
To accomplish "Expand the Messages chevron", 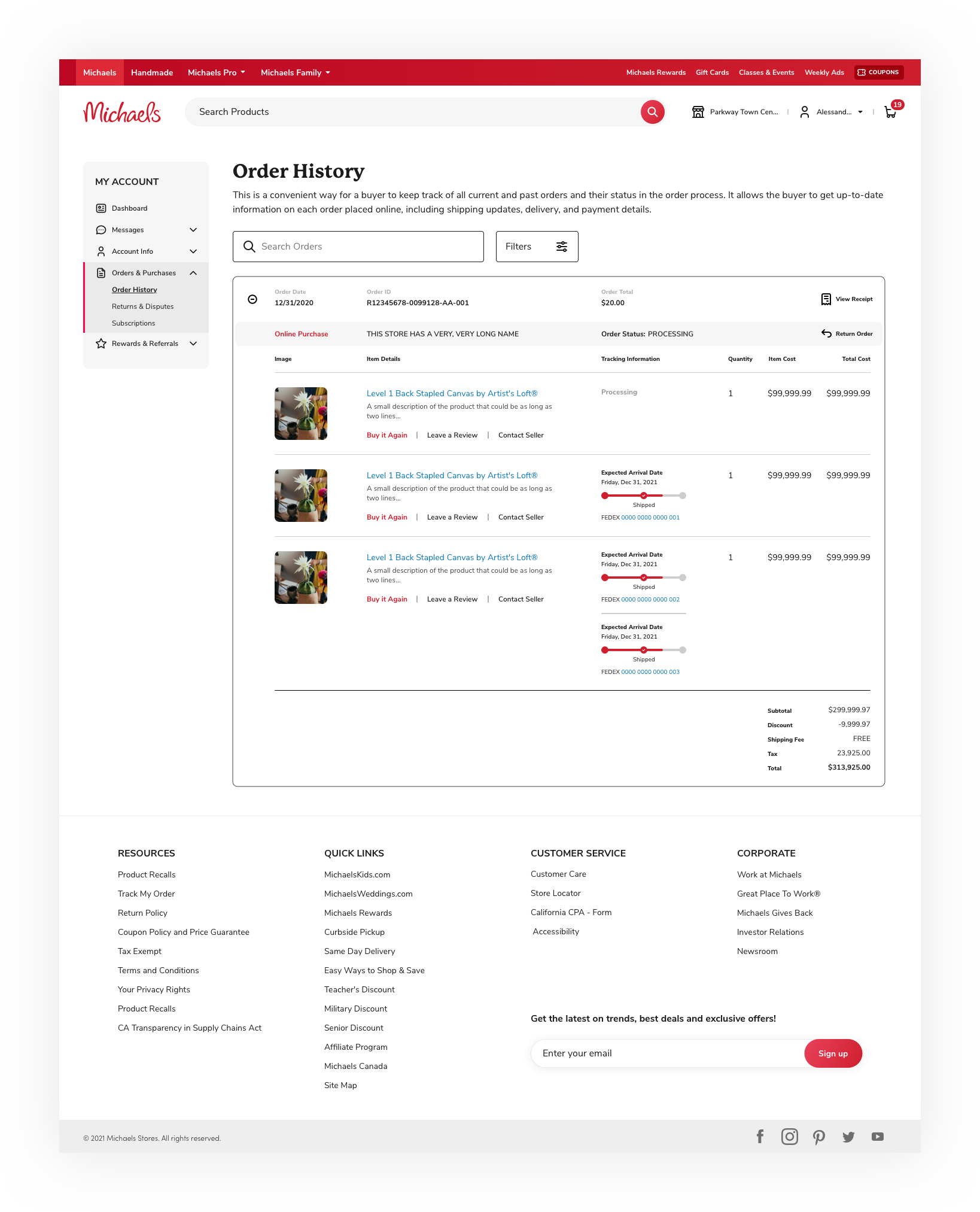I will (x=193, y=230).
